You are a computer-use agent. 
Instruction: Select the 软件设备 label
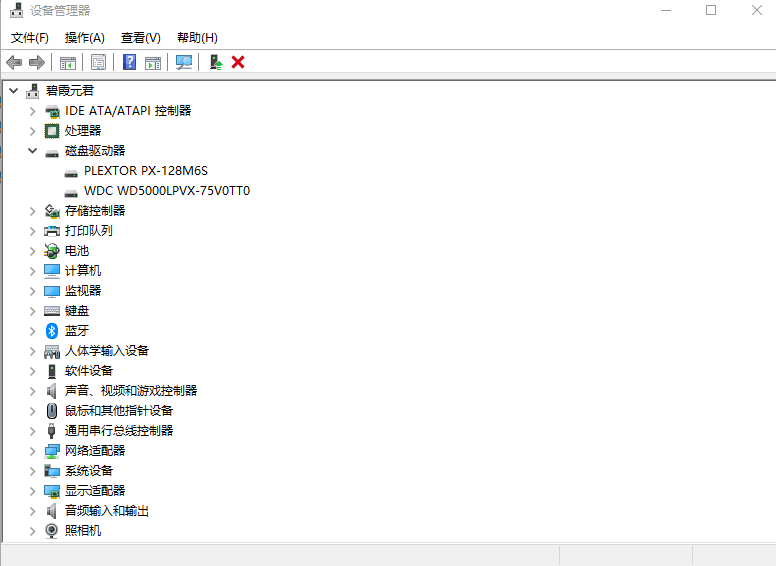tap(89, 371)
